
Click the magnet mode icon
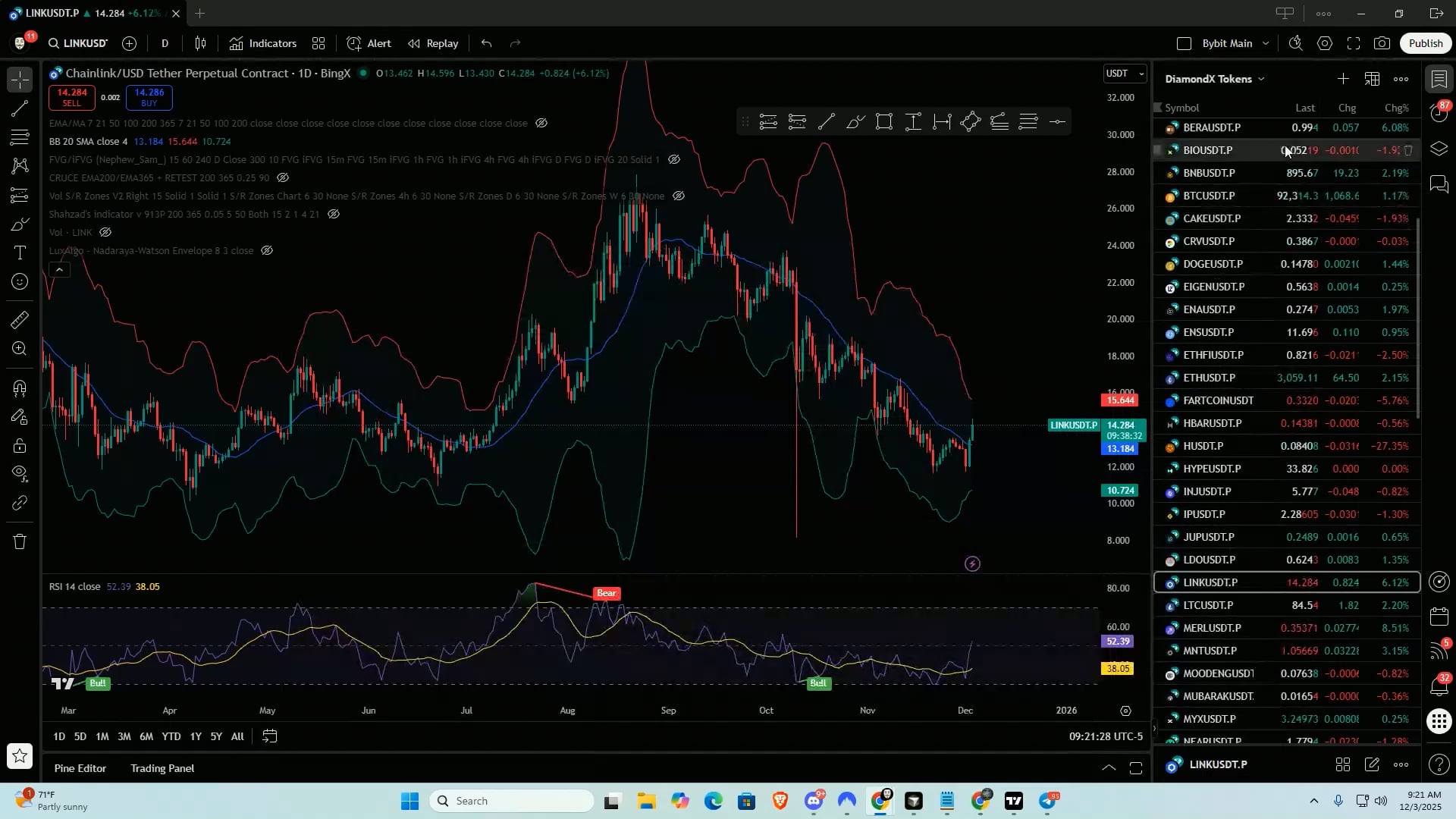pyautogui.click(x=20, y=388)
